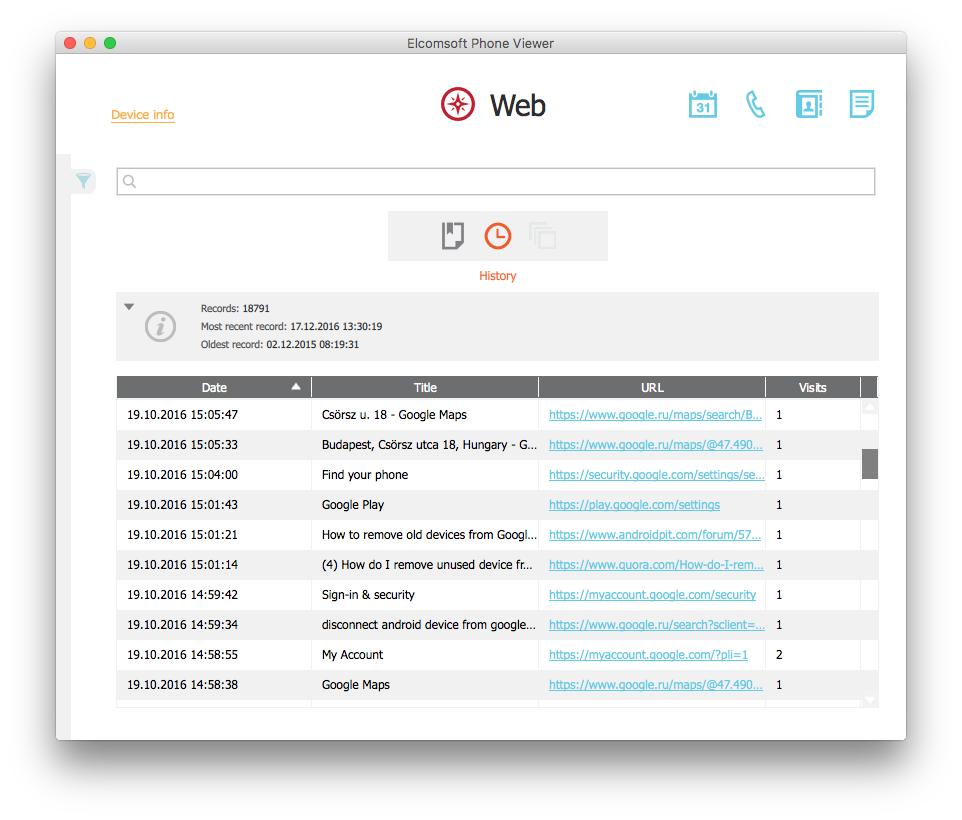Sort by the Date column header
The image size is (962, 820).
214,388
